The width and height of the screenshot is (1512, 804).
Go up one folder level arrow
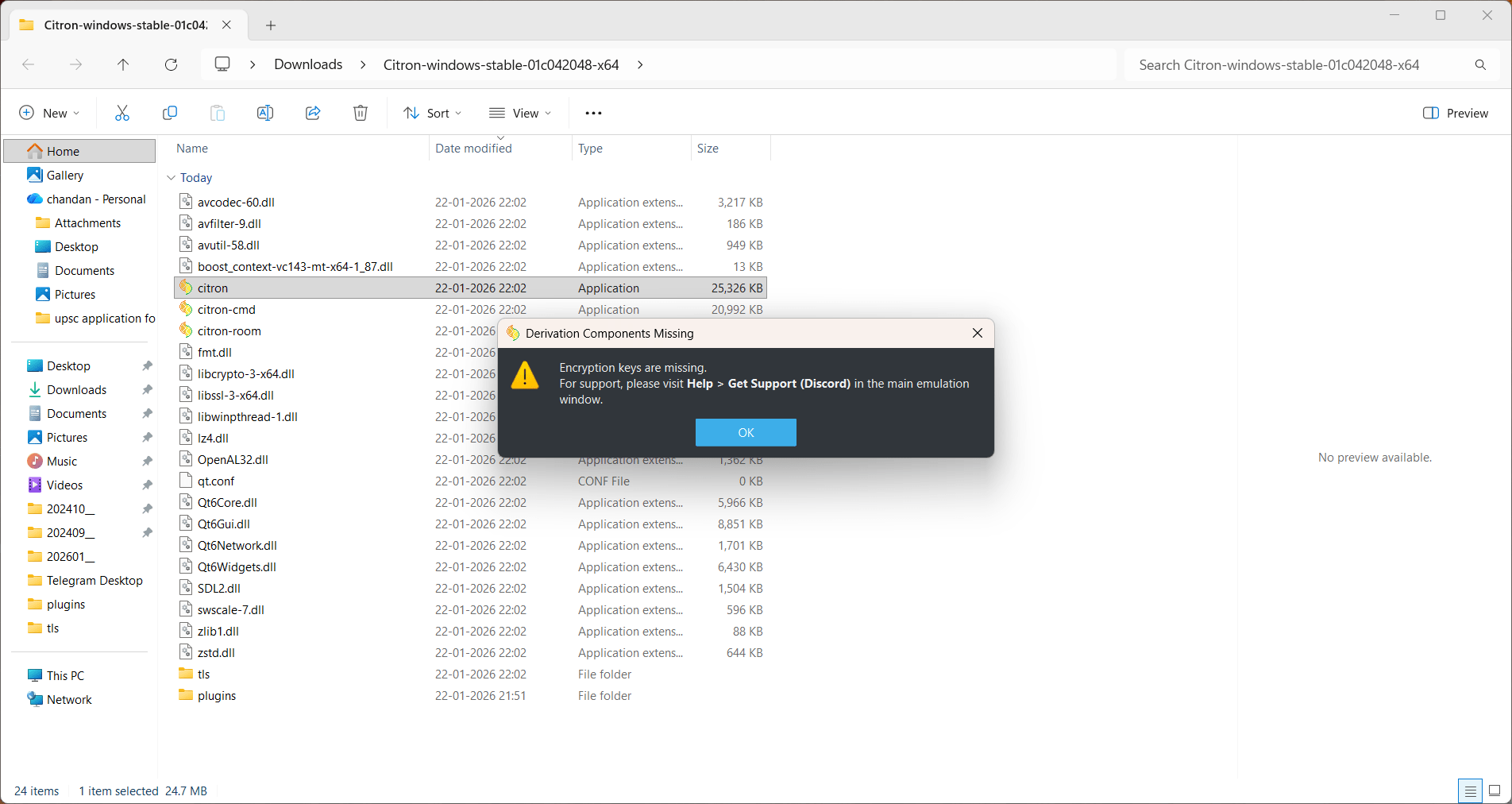pyautogui.click(x=123, y=64)
